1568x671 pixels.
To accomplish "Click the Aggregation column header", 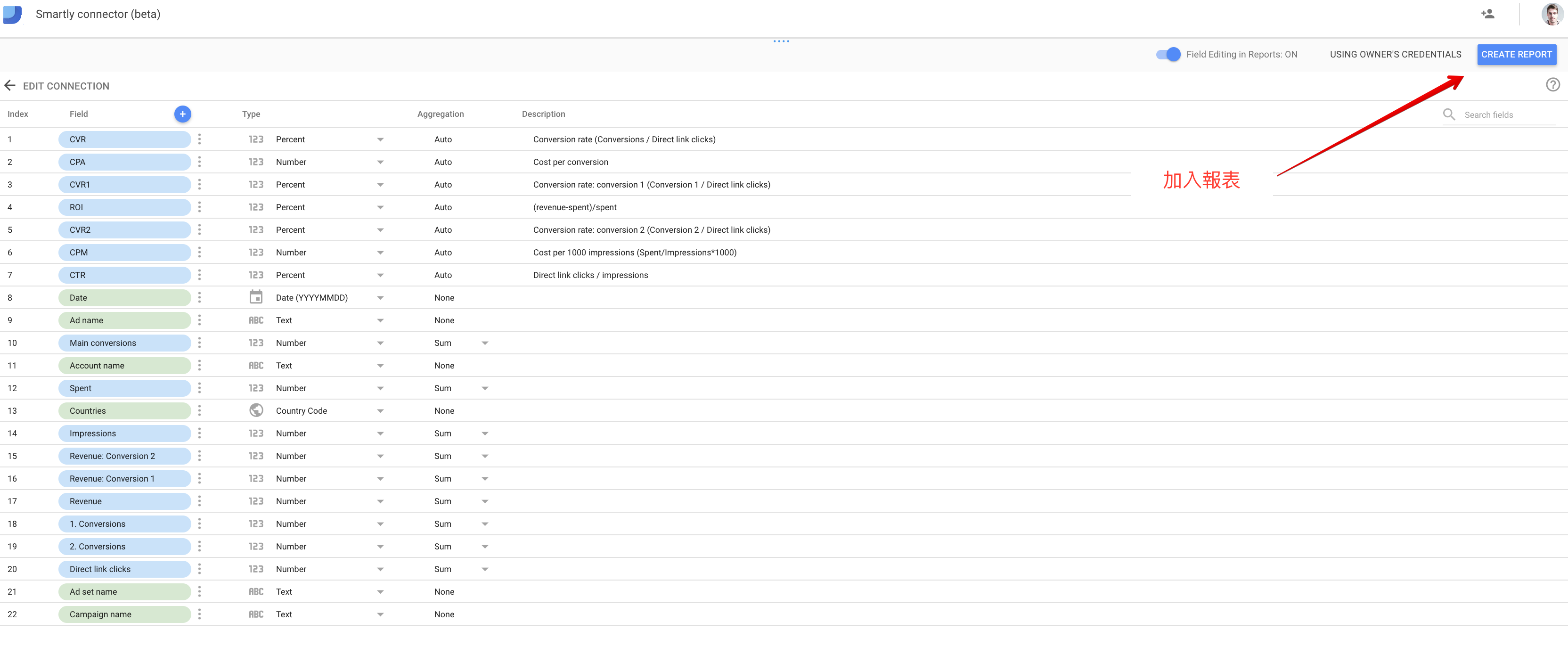I will tap(440, 114).
